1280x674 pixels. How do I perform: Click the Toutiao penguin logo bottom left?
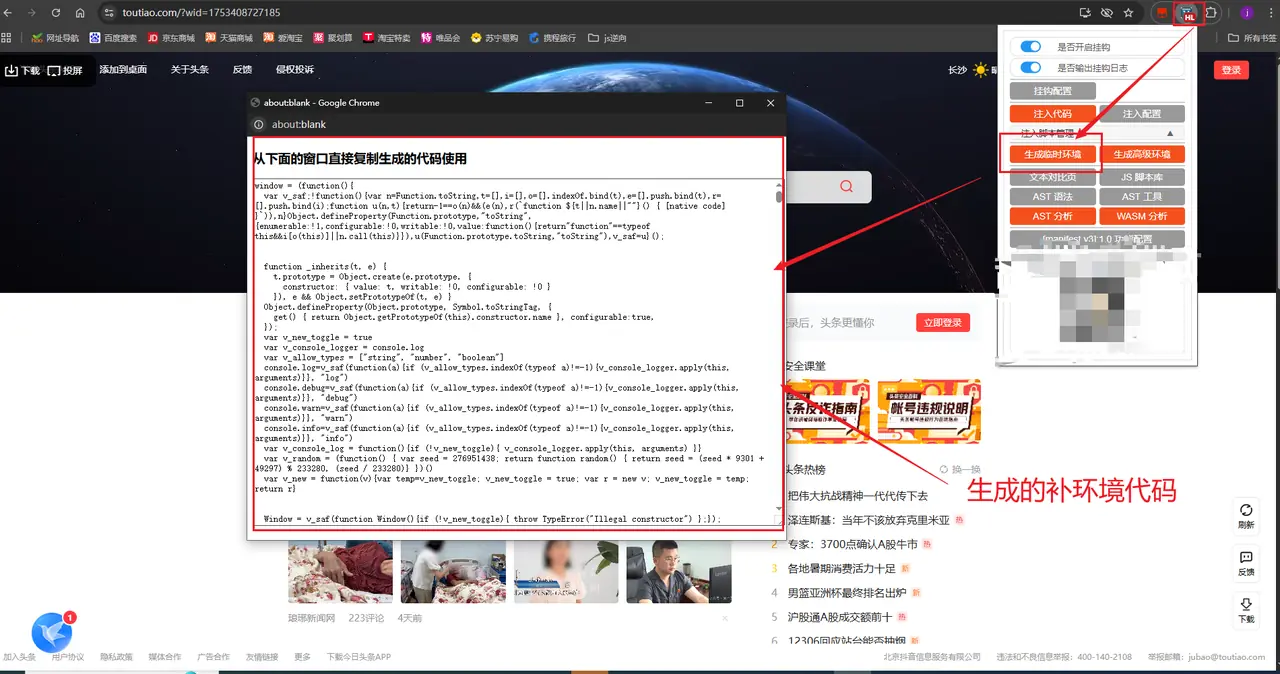tap(52, 632)
